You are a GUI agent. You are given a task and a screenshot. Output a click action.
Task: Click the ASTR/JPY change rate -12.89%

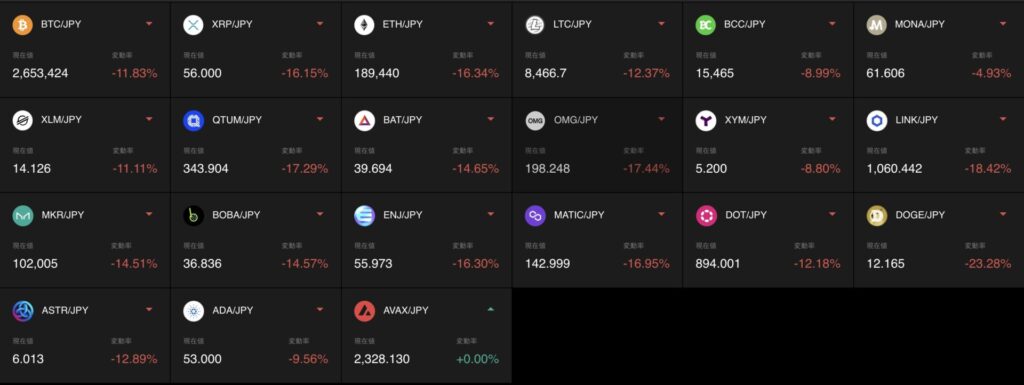(134, 359)
